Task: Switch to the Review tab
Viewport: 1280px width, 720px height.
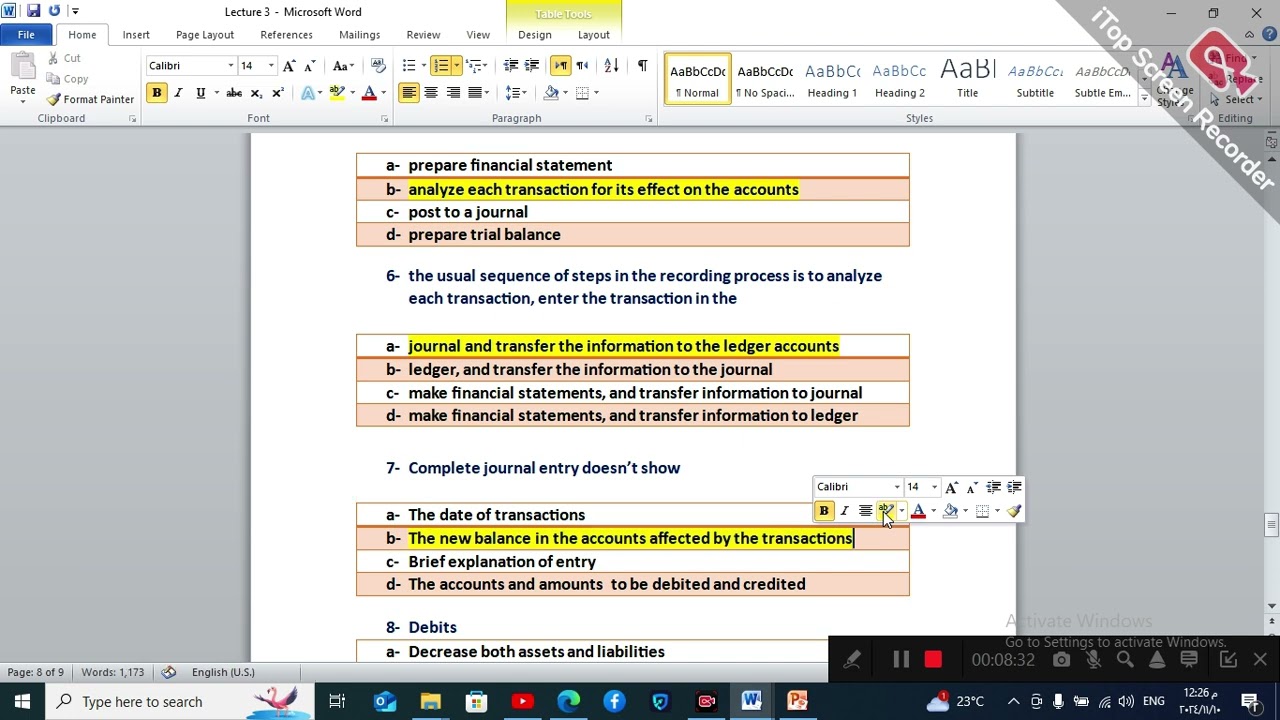Action: click(x=423, y=35)
